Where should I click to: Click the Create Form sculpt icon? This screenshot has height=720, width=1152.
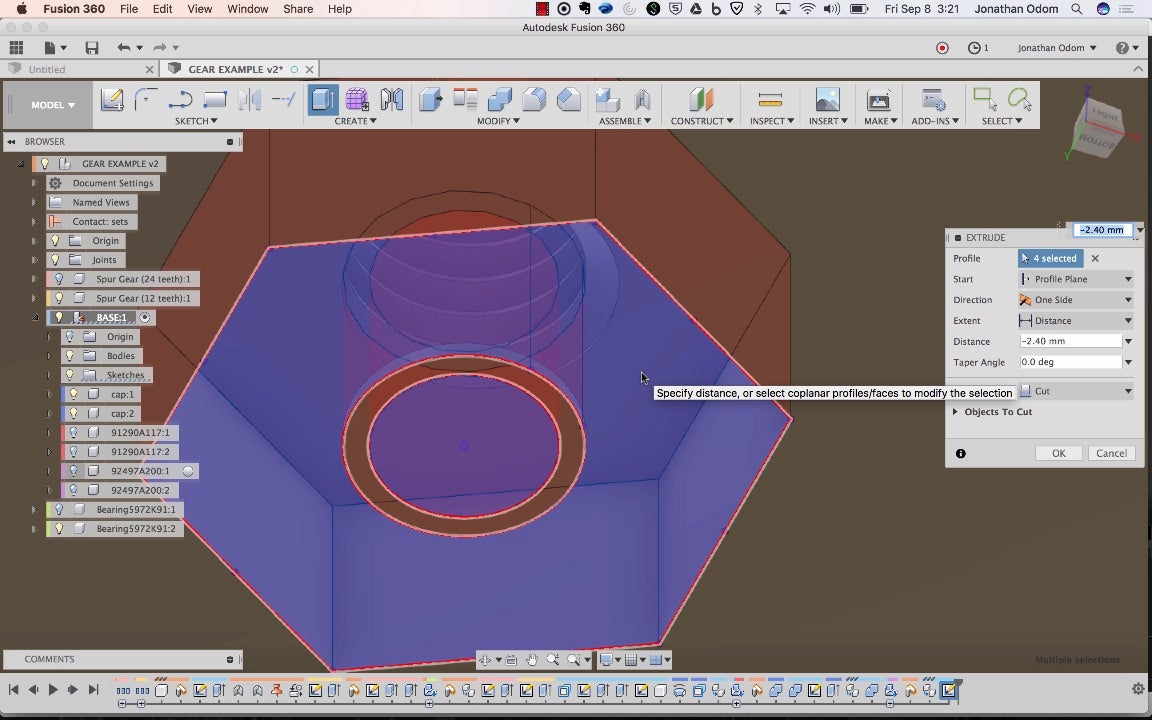coord(357,99)
